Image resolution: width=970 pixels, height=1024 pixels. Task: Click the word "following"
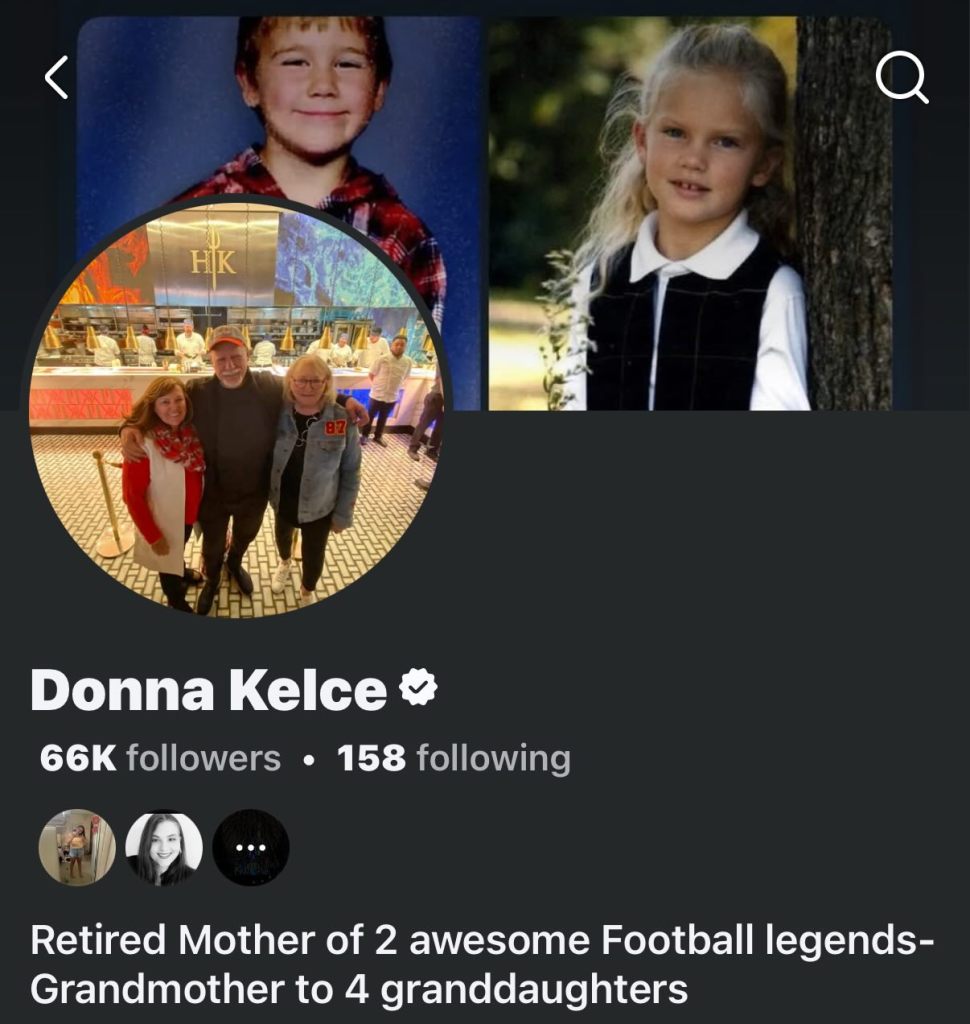[493, 758]
